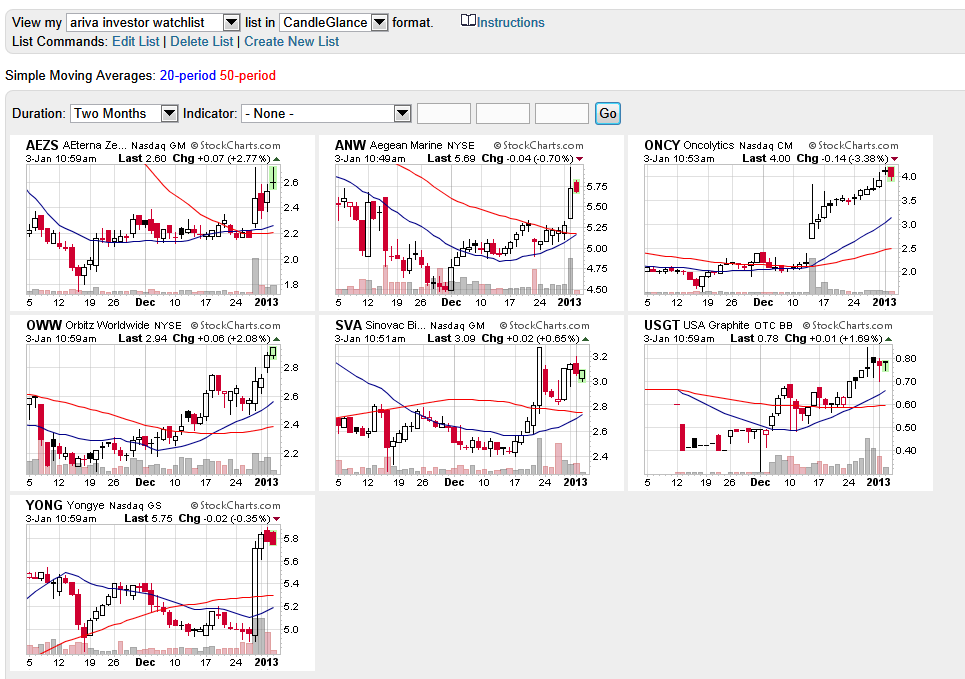
Task: Click 'Last 0.78' on the USGT chart
Action: coord(754,339)
